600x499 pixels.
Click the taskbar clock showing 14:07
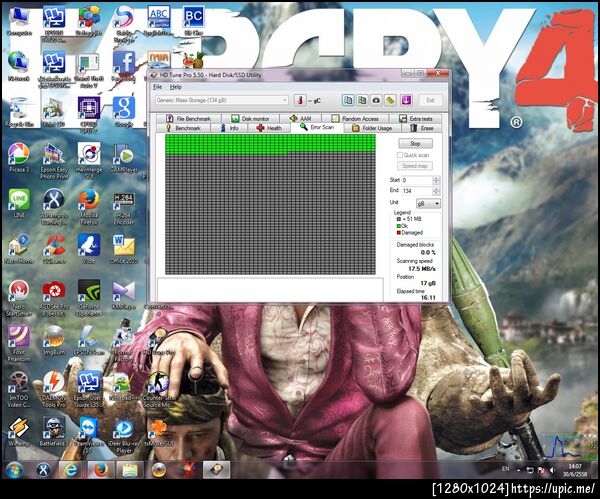[x=574, y=470]
